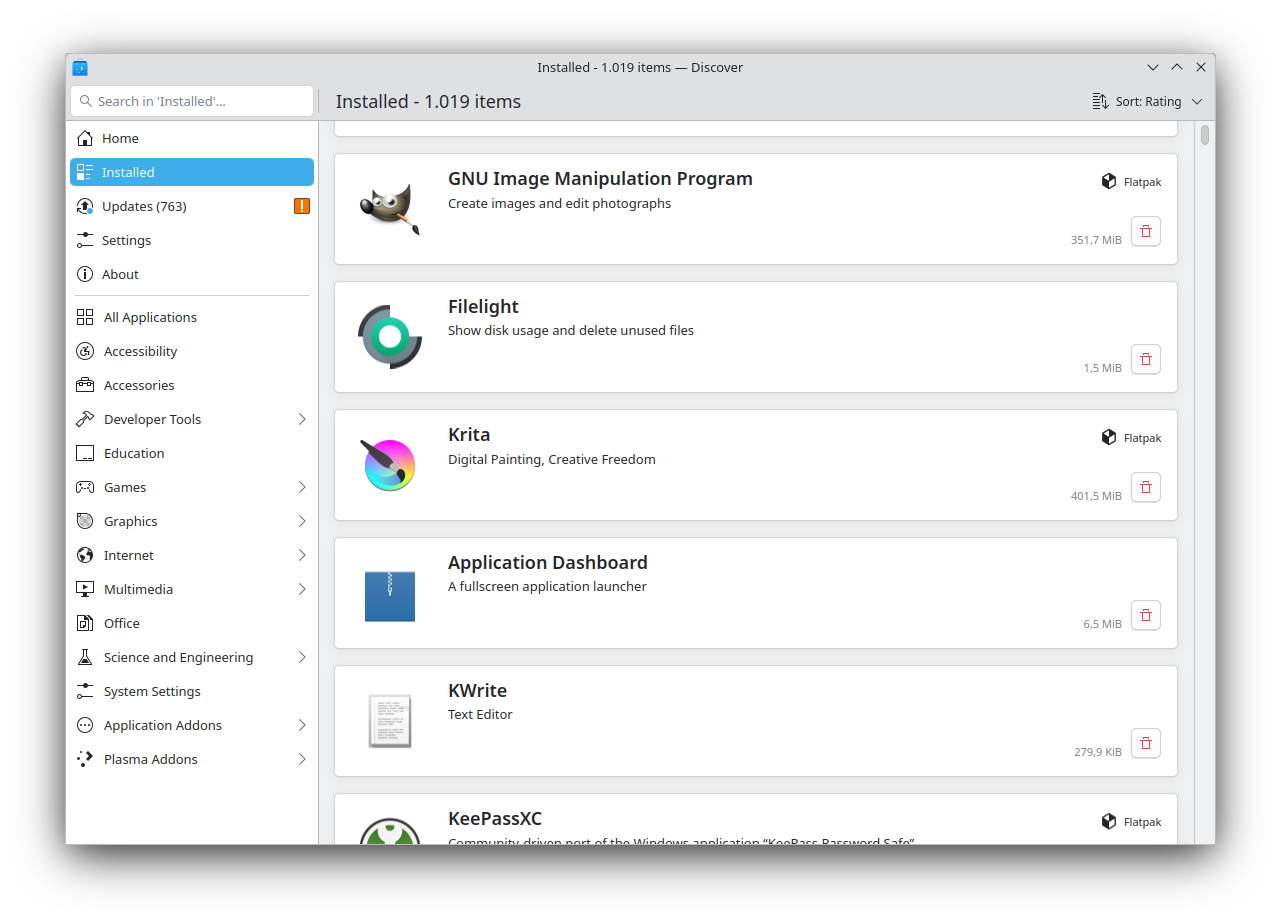Select the Installed page
The height and width of the screenshot is (922, 1281).
pyautogui.click(x=192, y=172)
